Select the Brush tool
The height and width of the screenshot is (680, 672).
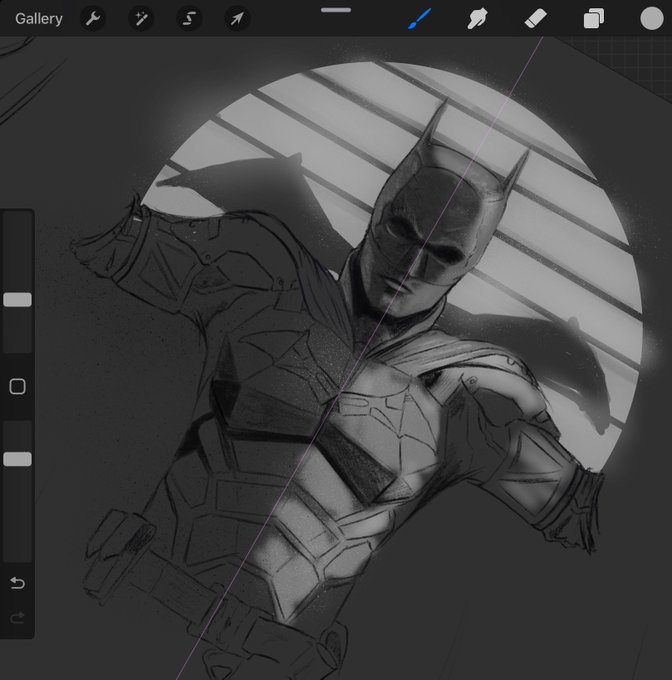[419, 19]
